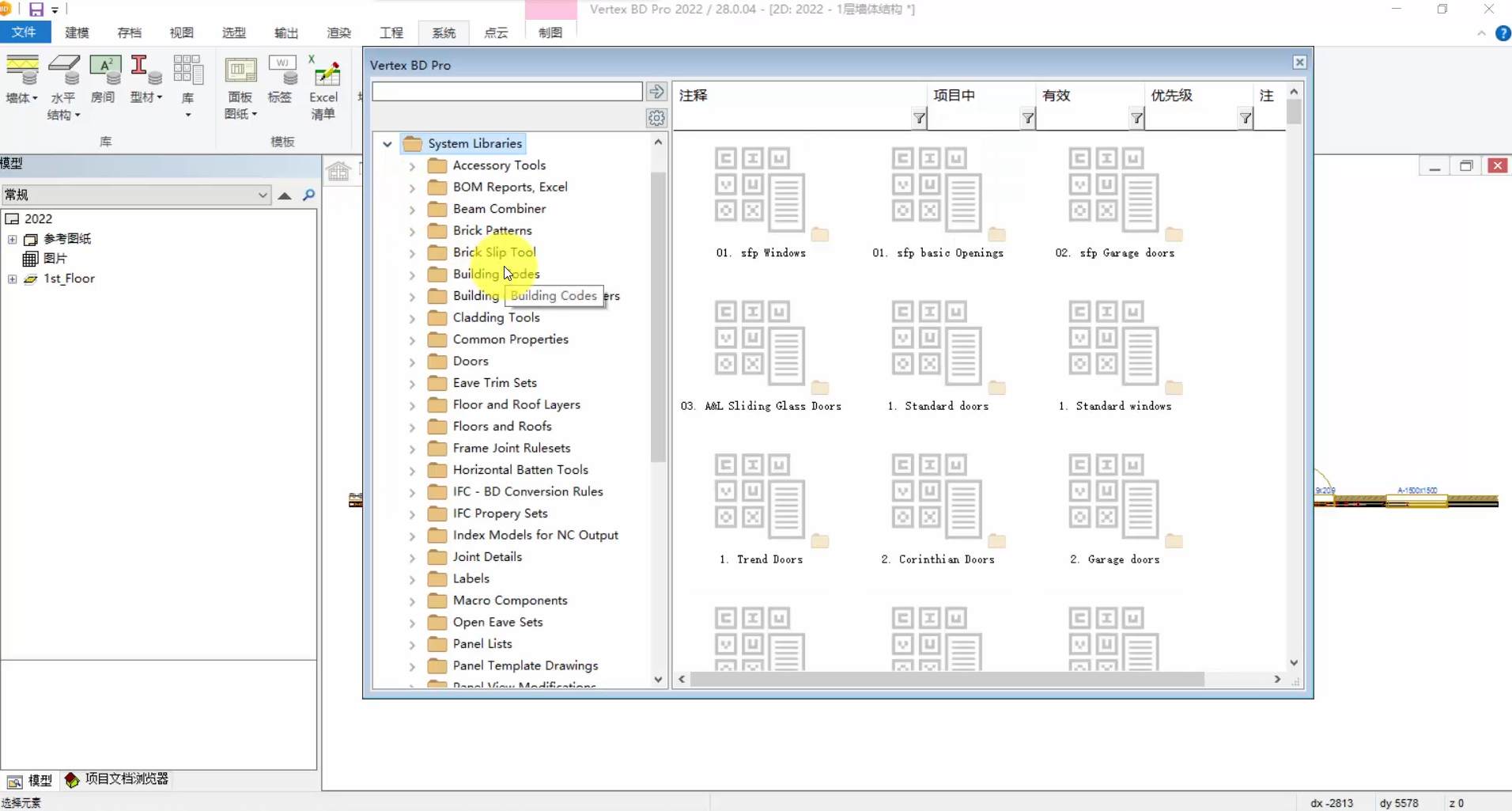Select the Panel Lists folder
The image size is (1512, 811).
click(482, 644)
